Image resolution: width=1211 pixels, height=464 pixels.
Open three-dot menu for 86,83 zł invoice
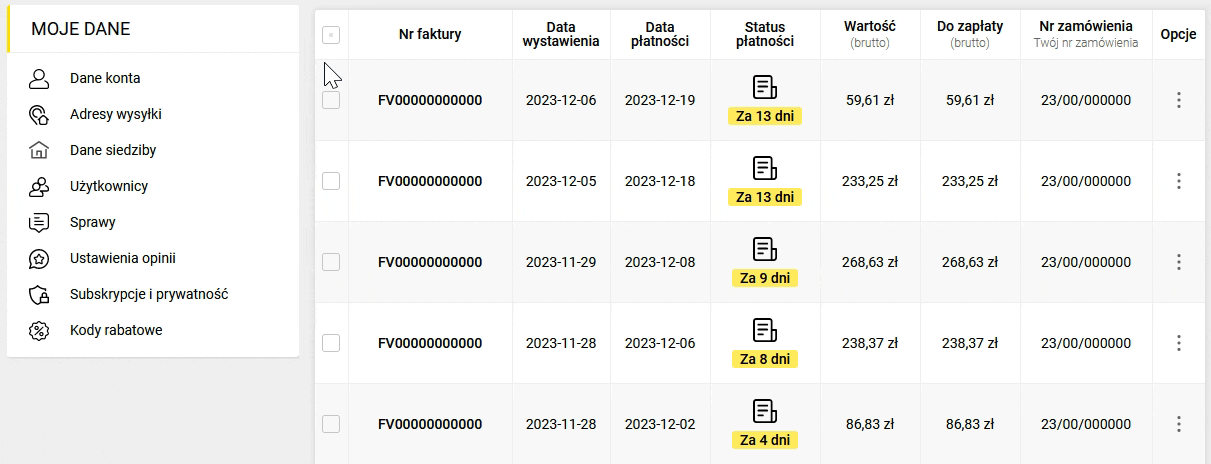click(1179, 424)
